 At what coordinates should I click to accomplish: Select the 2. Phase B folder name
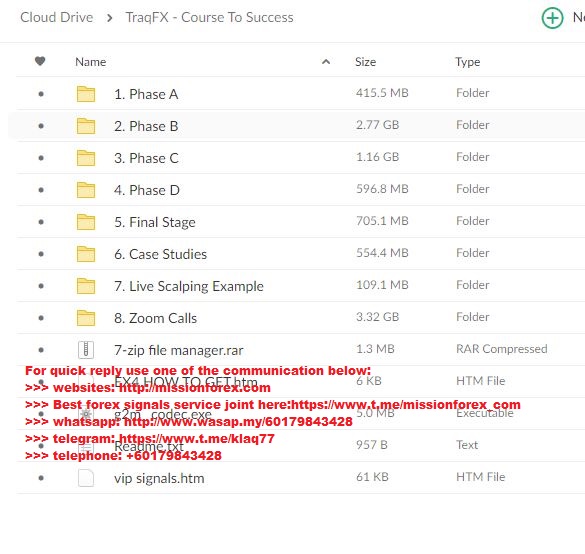pyautogui.click(x=146, y=126)
